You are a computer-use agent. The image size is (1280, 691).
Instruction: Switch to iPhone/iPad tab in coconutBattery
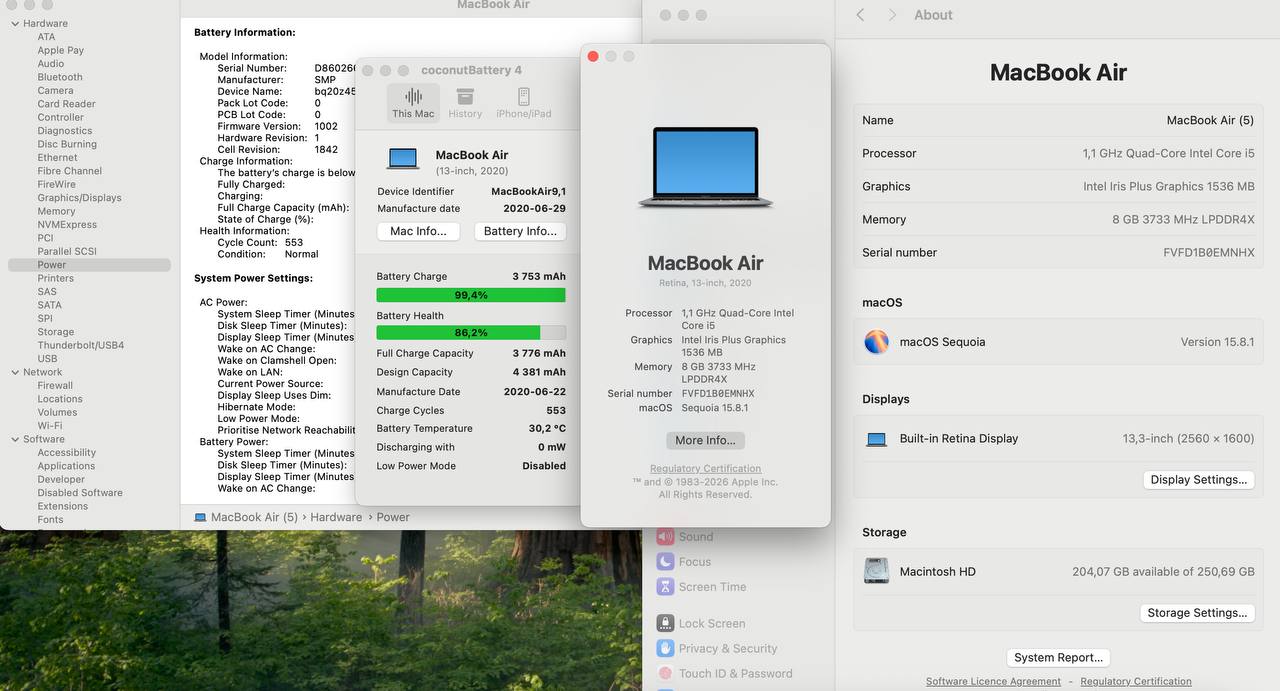(x=523, y=103)
